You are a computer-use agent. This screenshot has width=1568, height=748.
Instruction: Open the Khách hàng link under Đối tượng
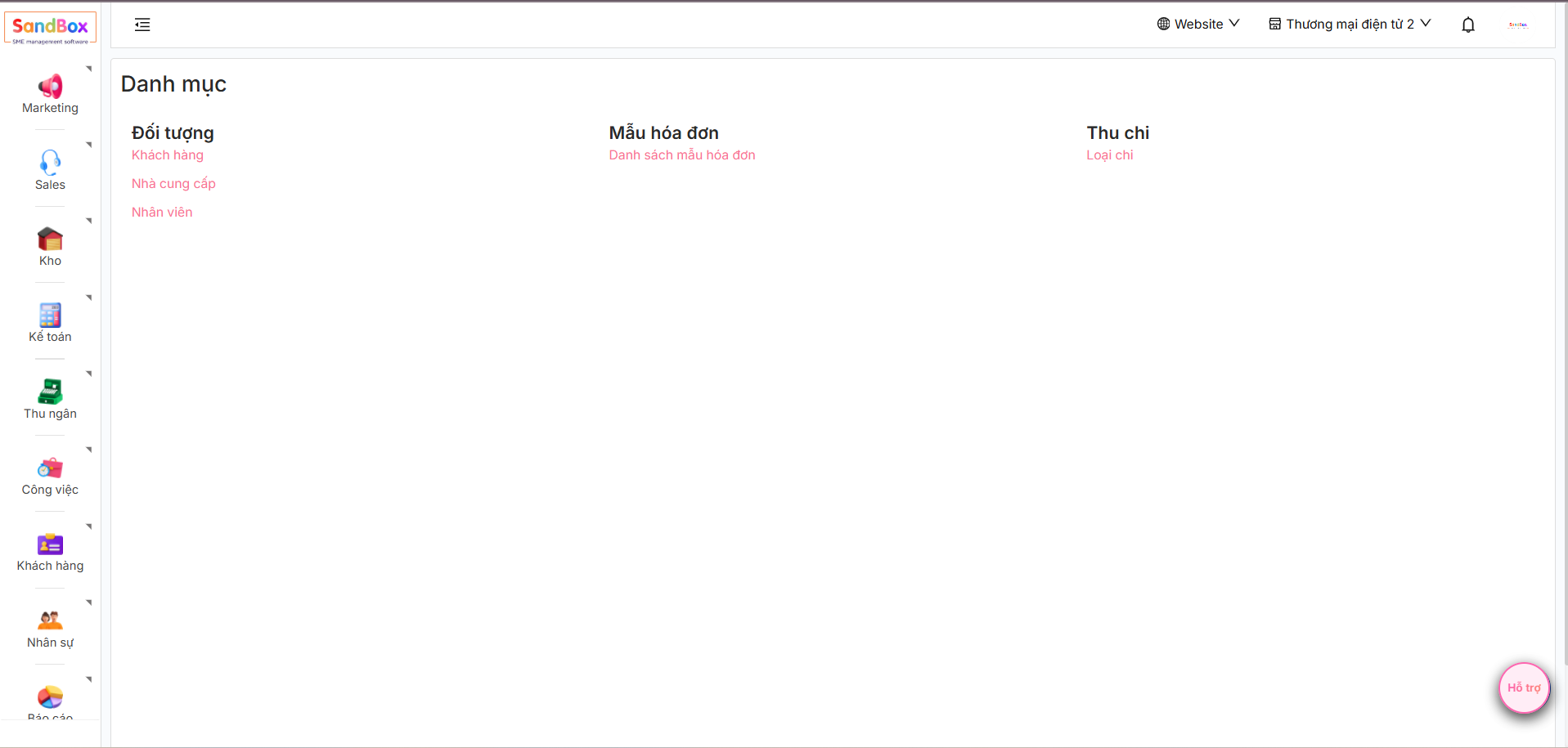(168, 155)
